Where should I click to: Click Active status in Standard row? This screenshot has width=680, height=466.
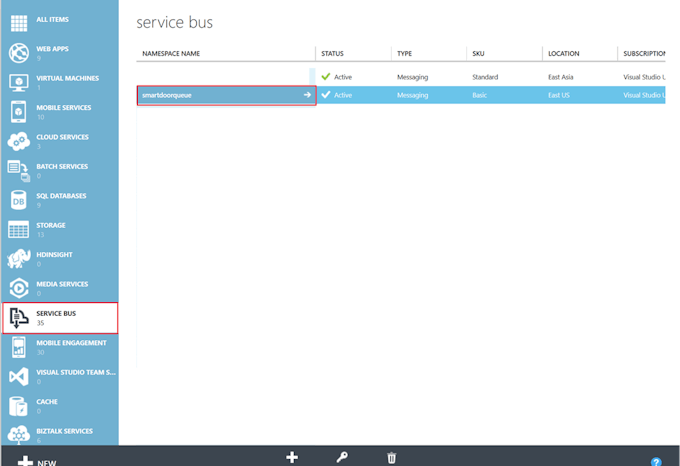[x=337, y=77]
